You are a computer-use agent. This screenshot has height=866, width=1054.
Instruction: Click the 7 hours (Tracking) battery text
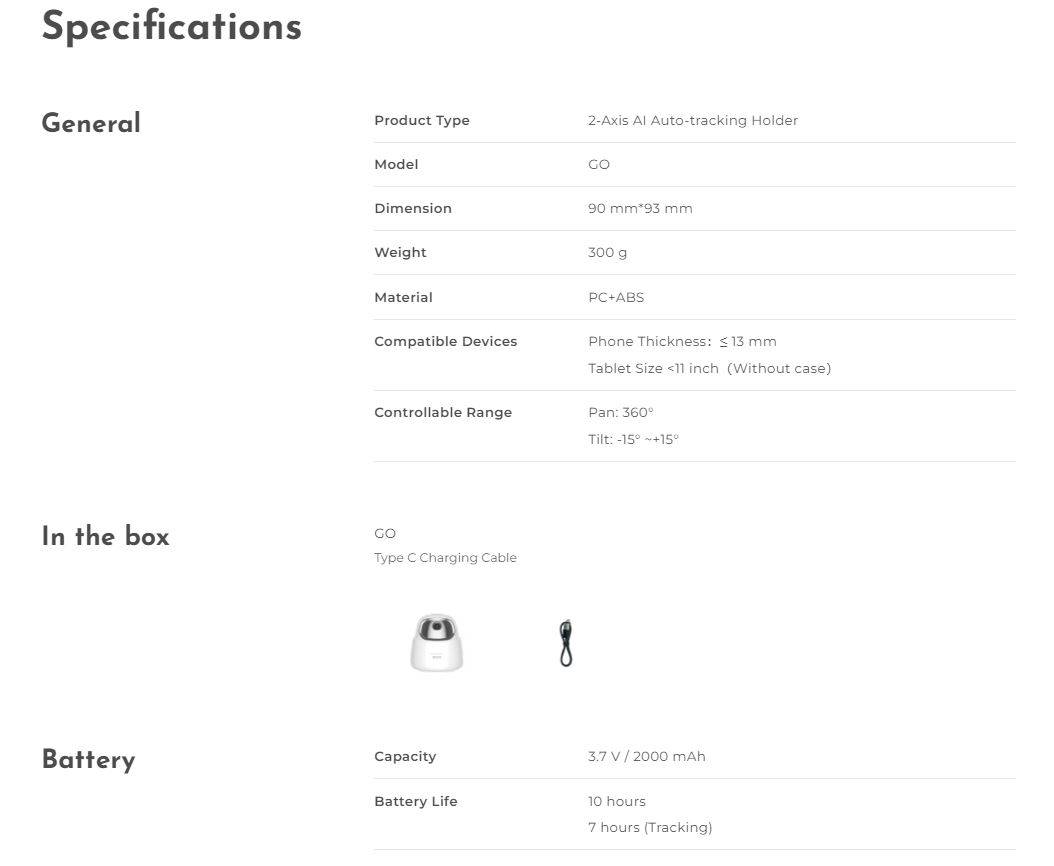click(650, 828)
